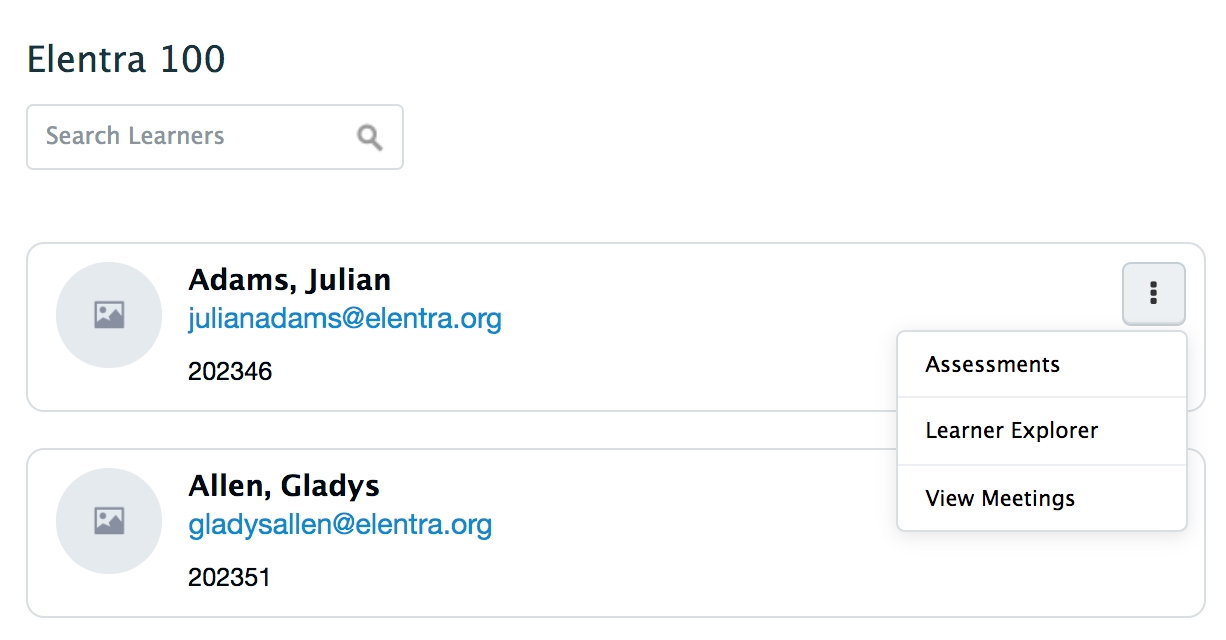The height and width of the screenshot is (640, 1226).
Task: Open the three-dot menu for Julian Adams
Action: pos(1153,293)
